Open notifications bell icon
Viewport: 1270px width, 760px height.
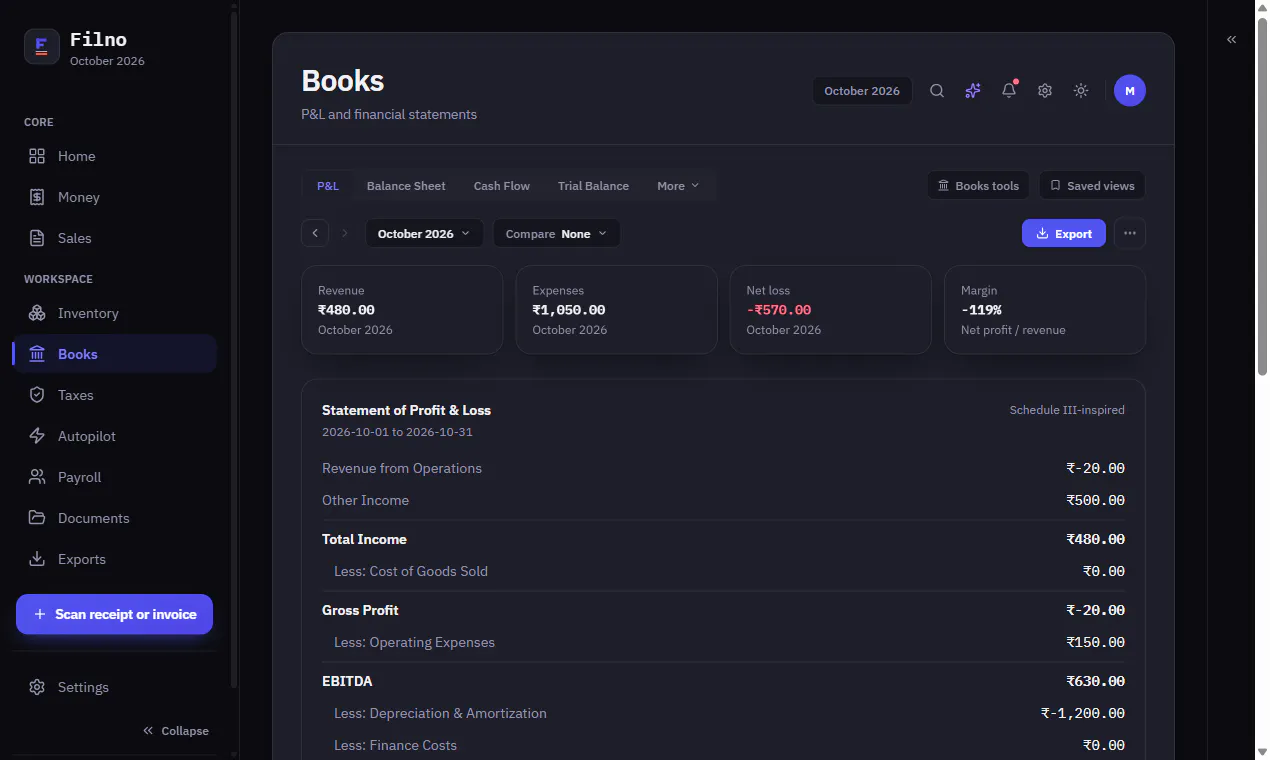[x=1009, y=91]
